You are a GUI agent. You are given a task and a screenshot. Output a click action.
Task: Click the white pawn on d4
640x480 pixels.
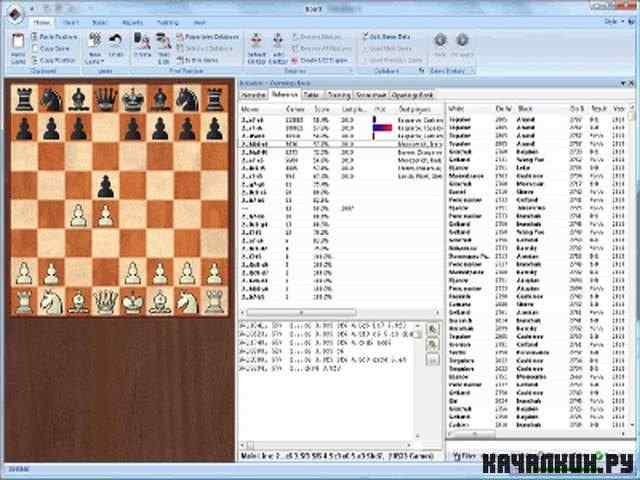[x=106, y=216]
